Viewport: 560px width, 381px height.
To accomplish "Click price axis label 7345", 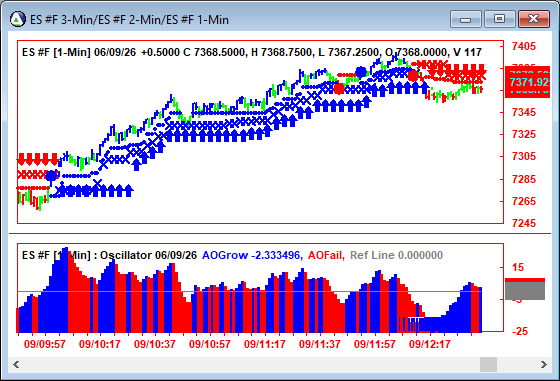I will (x=524, y=112).
